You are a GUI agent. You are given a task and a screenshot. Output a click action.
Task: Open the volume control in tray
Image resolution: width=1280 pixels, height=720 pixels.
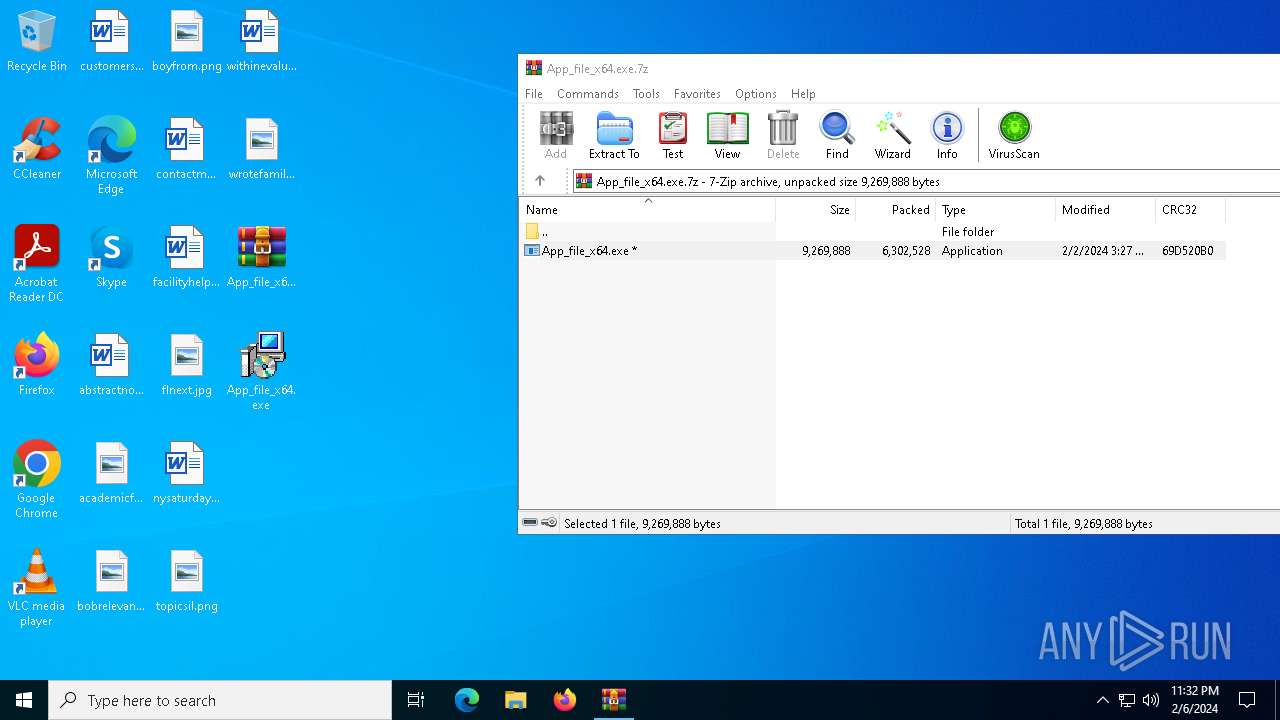point(1151,700)
